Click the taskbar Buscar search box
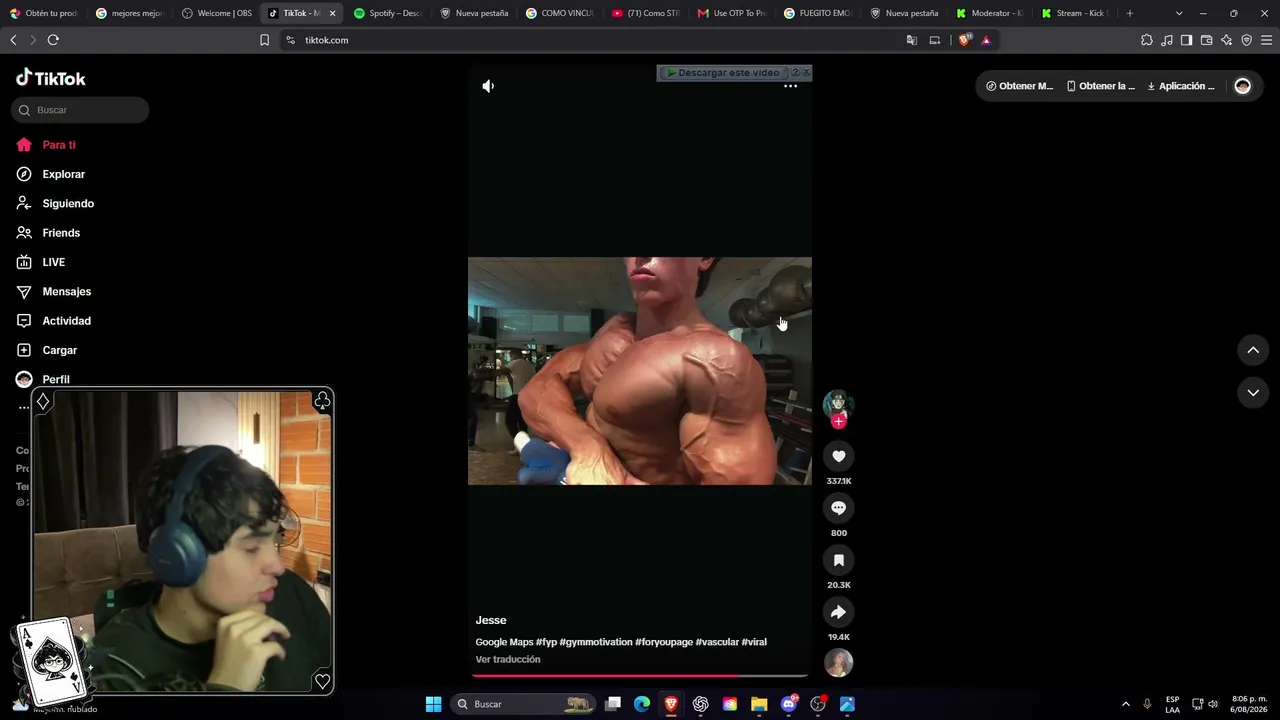This screenshot has height=720, width=1280. (523, 704)
